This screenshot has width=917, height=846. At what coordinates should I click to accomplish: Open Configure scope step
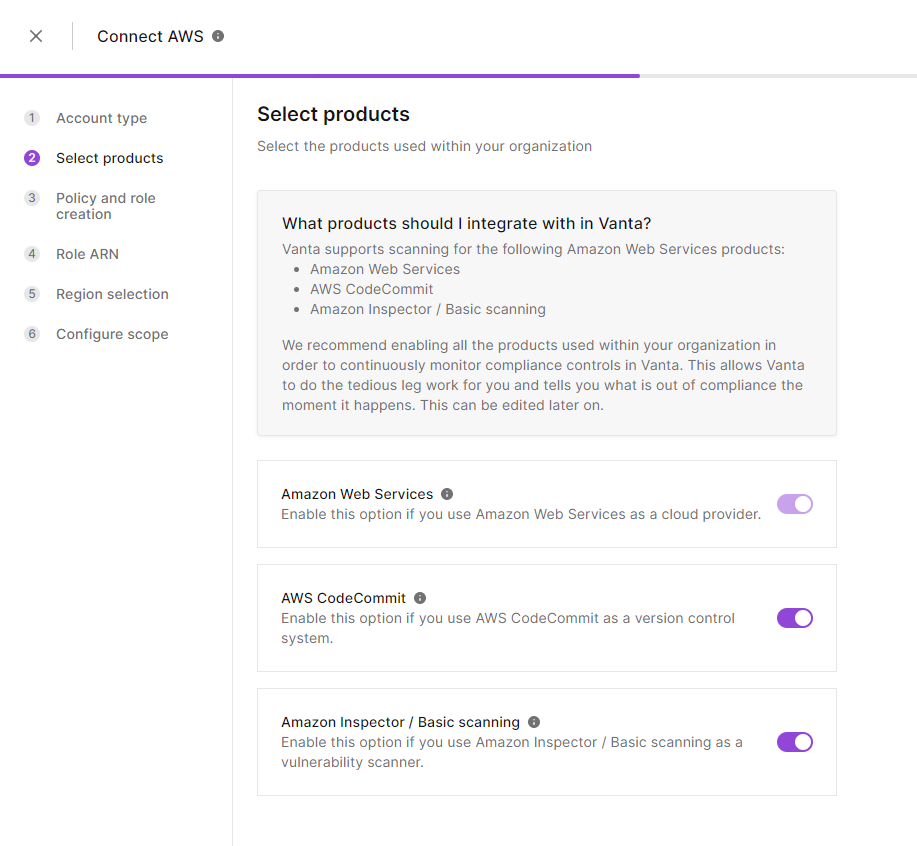point(112,334)
